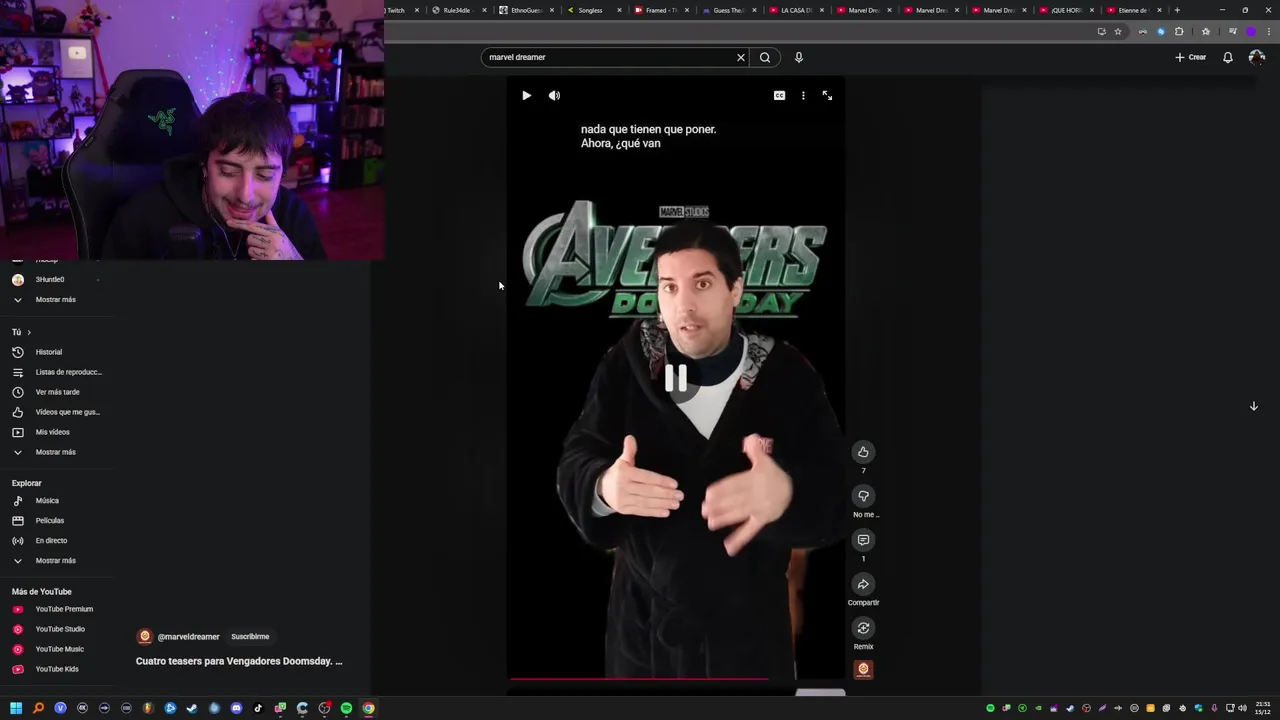
Task: Switch to the ¡QUE HORROR browser tab
Action: [1066, 10]
